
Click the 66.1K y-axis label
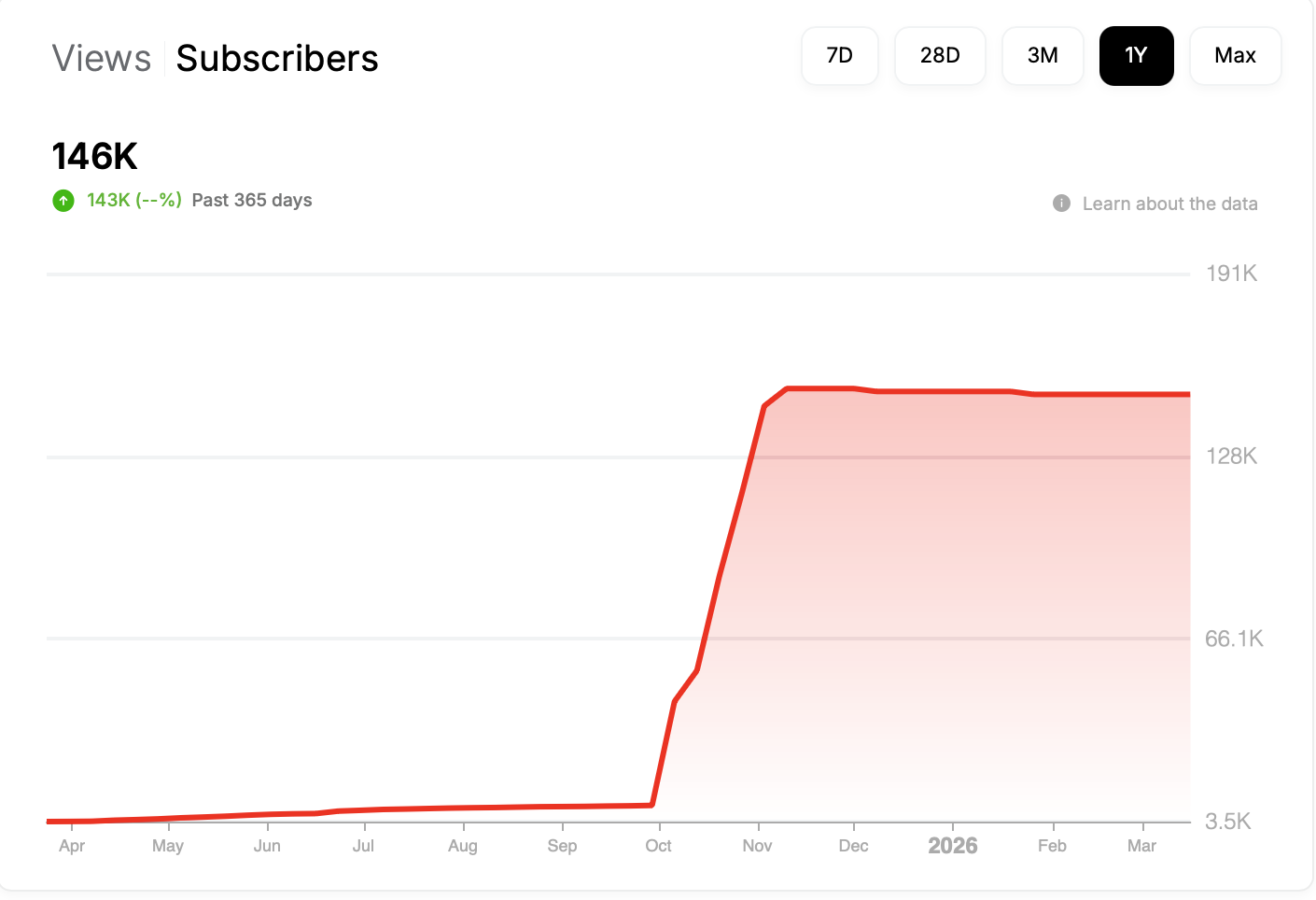[x=1233, y=639]
